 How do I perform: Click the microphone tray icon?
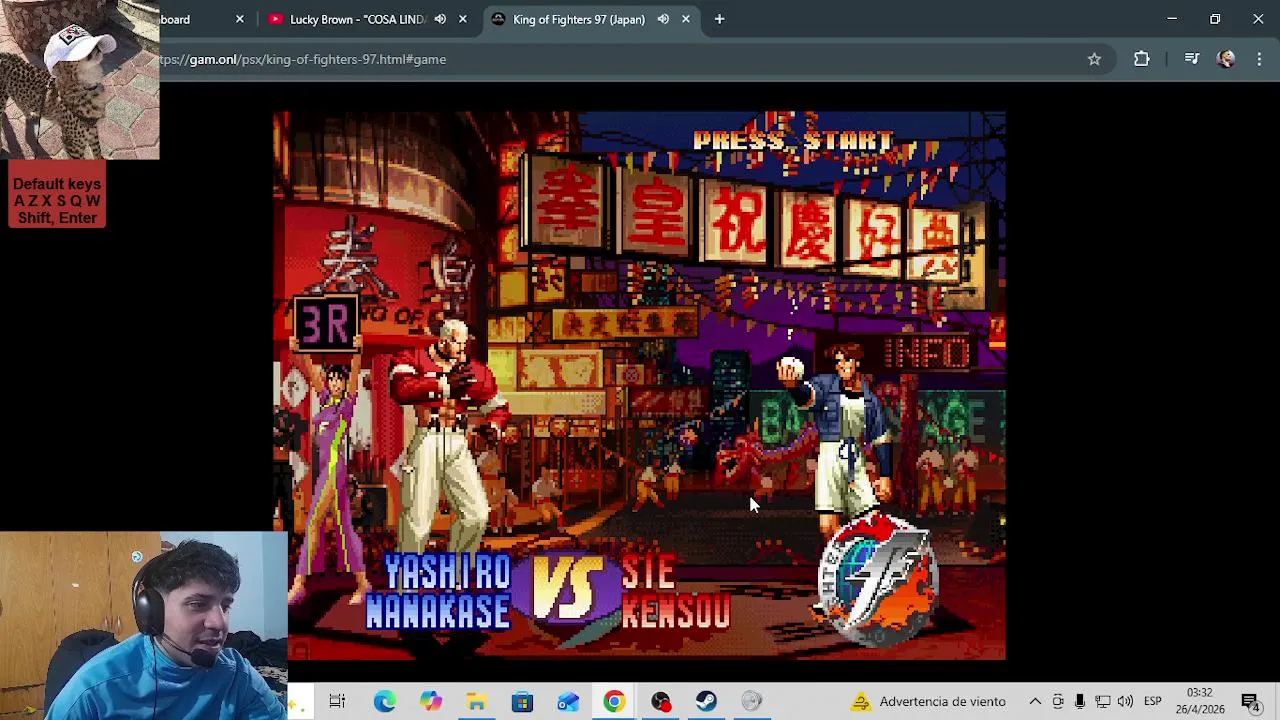point(1080,702)
